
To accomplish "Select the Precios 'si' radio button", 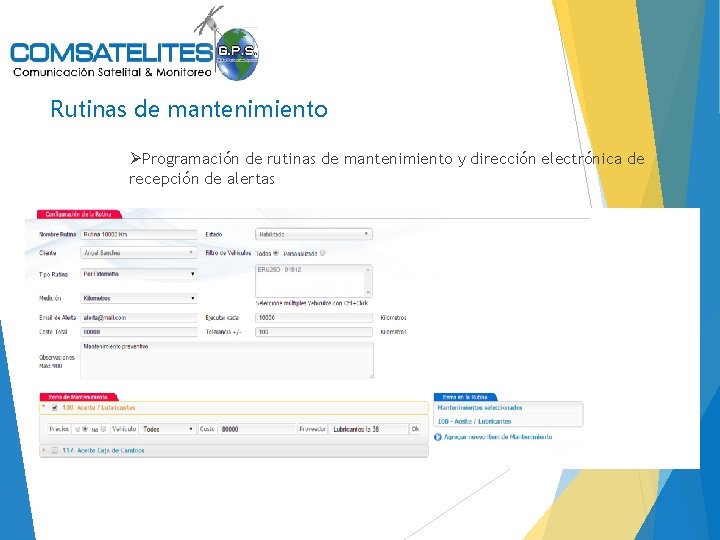I will pos(85,429).
